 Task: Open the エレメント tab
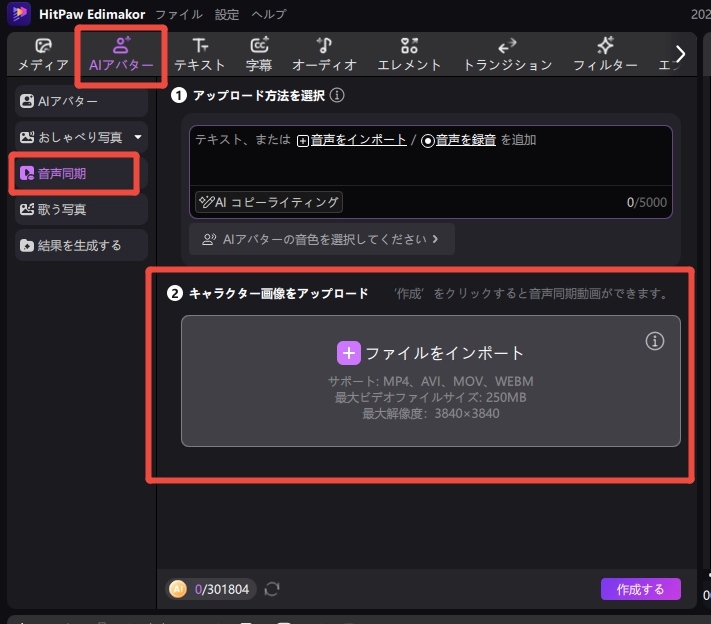pos(409,55)
